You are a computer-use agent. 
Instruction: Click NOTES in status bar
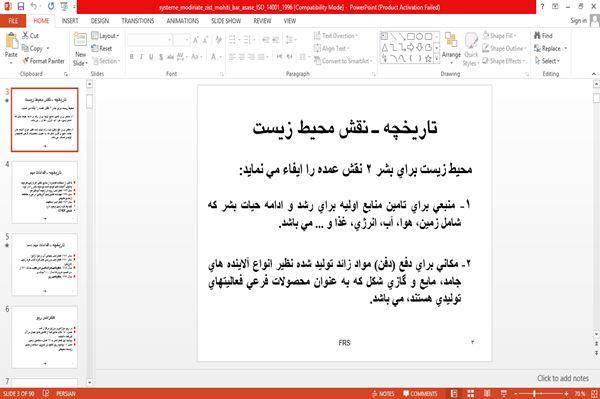tap(383, 394)
